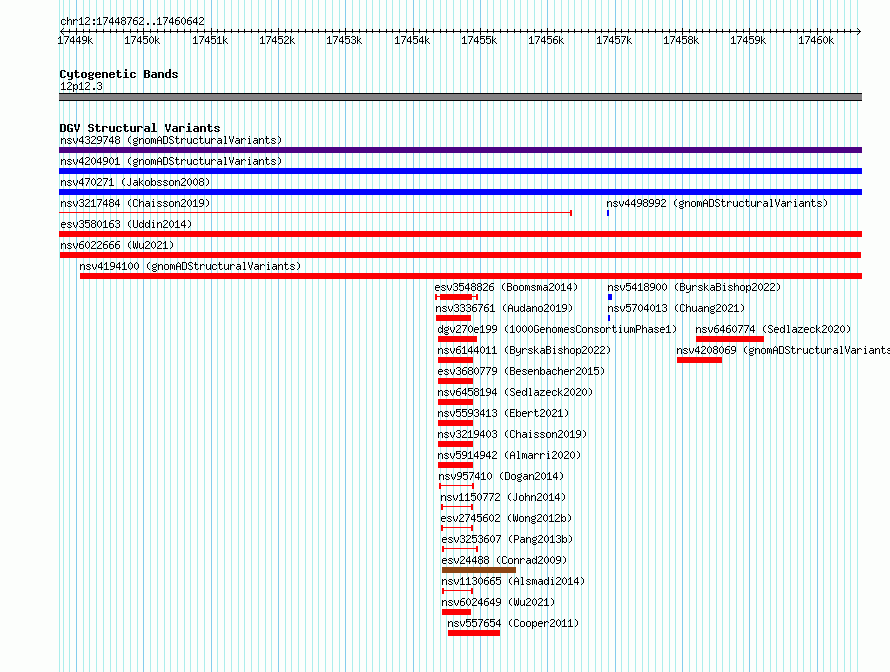Screen dimensions: 890x672
Task: Click esv3253607 (Pang2013b) label
Action: pos(507,539)
